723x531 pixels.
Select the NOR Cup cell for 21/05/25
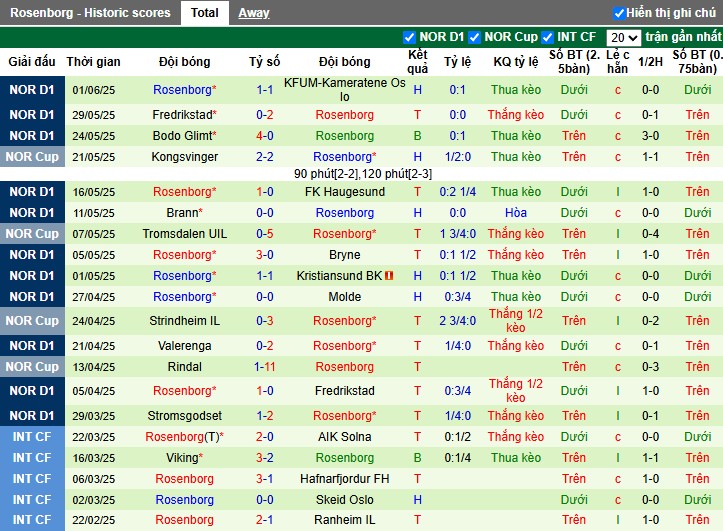coord(32,157)
